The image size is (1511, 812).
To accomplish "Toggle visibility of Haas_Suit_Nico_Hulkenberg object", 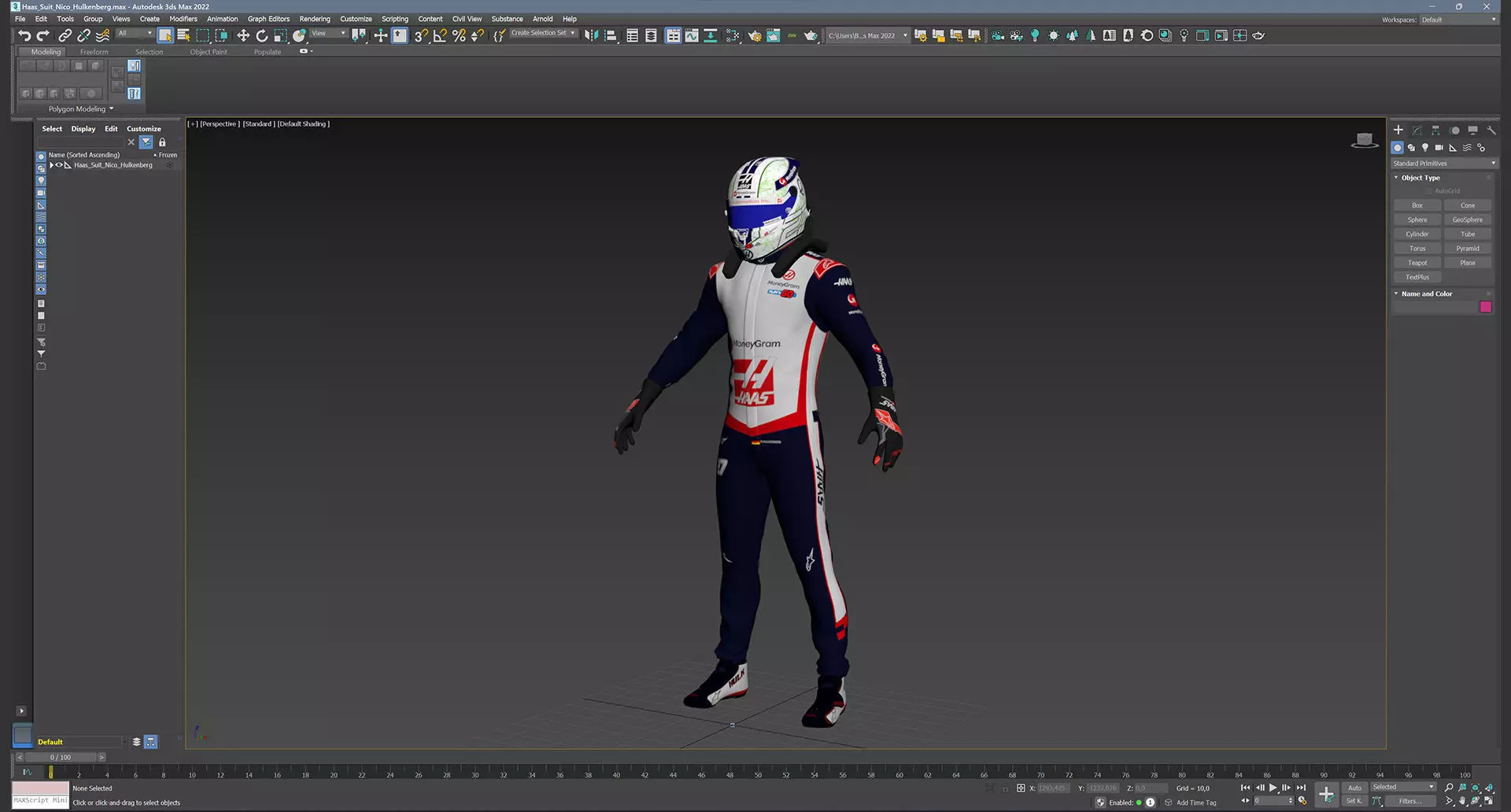I will click(x=59, y=165).
